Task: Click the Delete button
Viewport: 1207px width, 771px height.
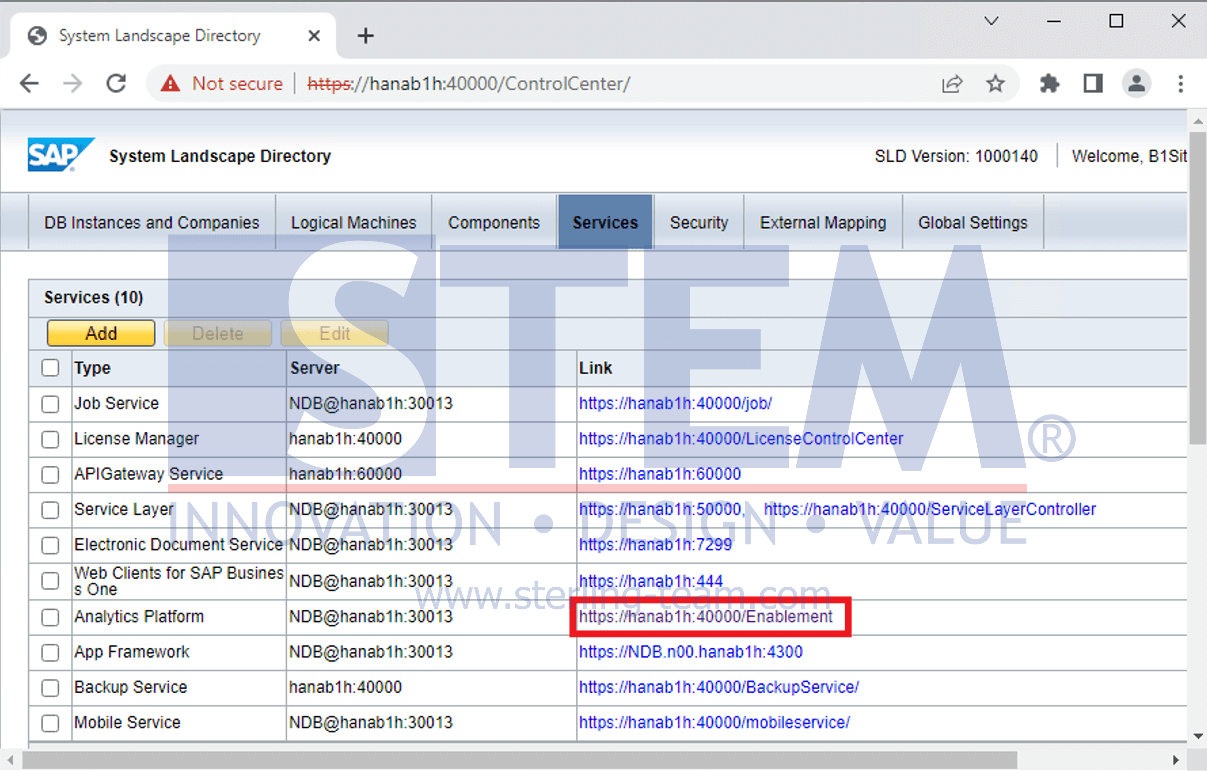Action: tap(217, 333)
